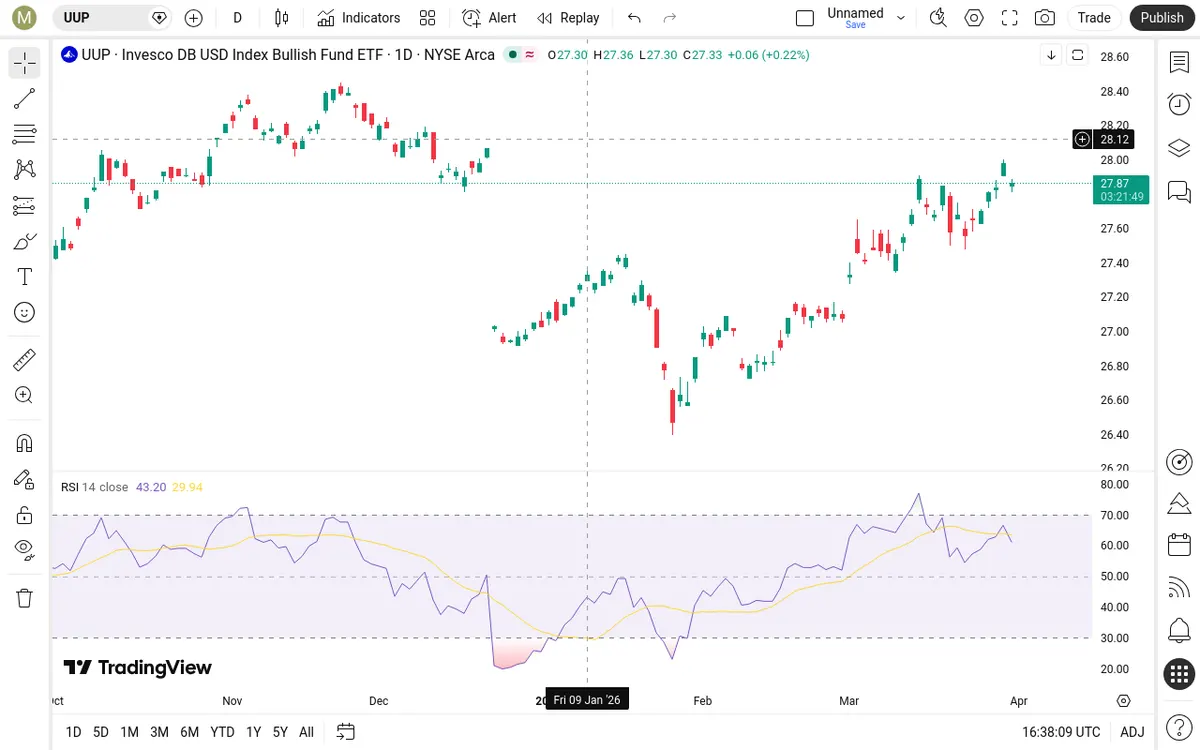The width and height of the screenshot is (1200, 750).
Task: Click the user profile avatar M
Action: point(24,18)
